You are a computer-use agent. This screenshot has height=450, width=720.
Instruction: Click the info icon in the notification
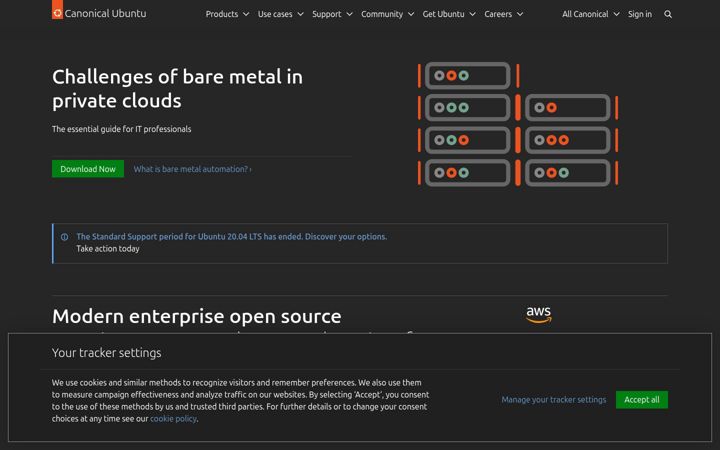click(x=65, y=237)
